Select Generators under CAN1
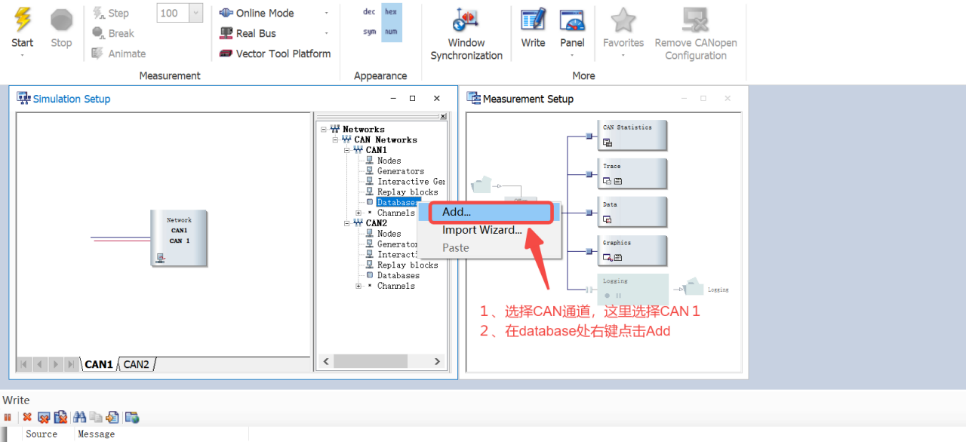The image size is (966, 442). tap(400, 171)
